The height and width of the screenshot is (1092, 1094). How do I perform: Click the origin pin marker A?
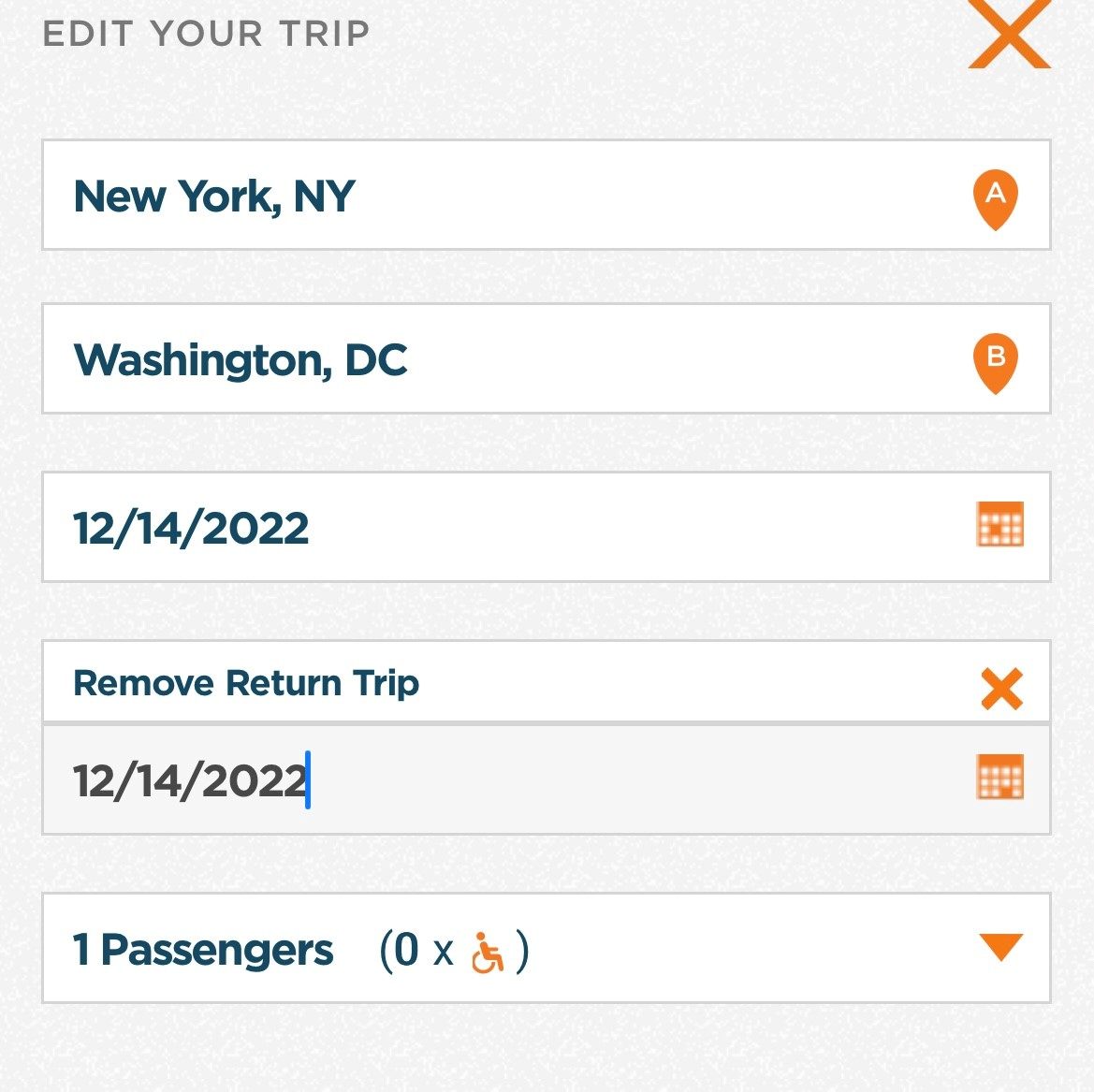[995, 198]
